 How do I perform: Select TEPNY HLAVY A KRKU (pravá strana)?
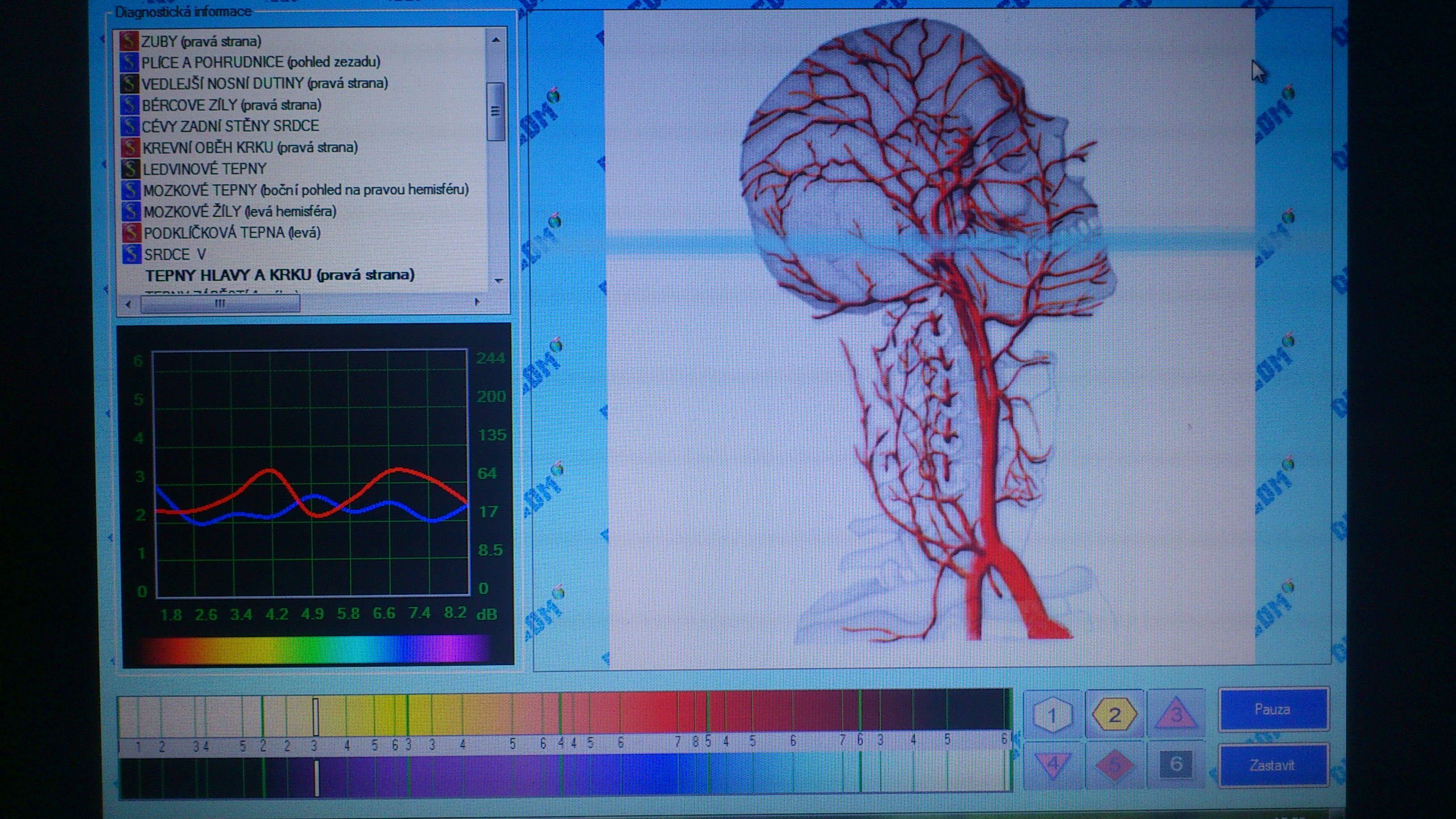(280, 275)
